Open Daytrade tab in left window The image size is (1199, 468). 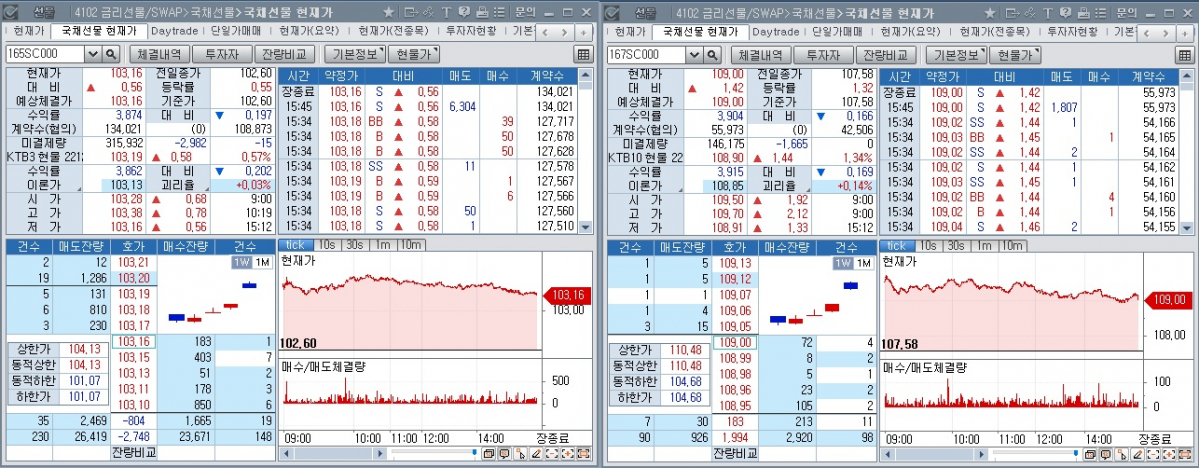(174, 31)
